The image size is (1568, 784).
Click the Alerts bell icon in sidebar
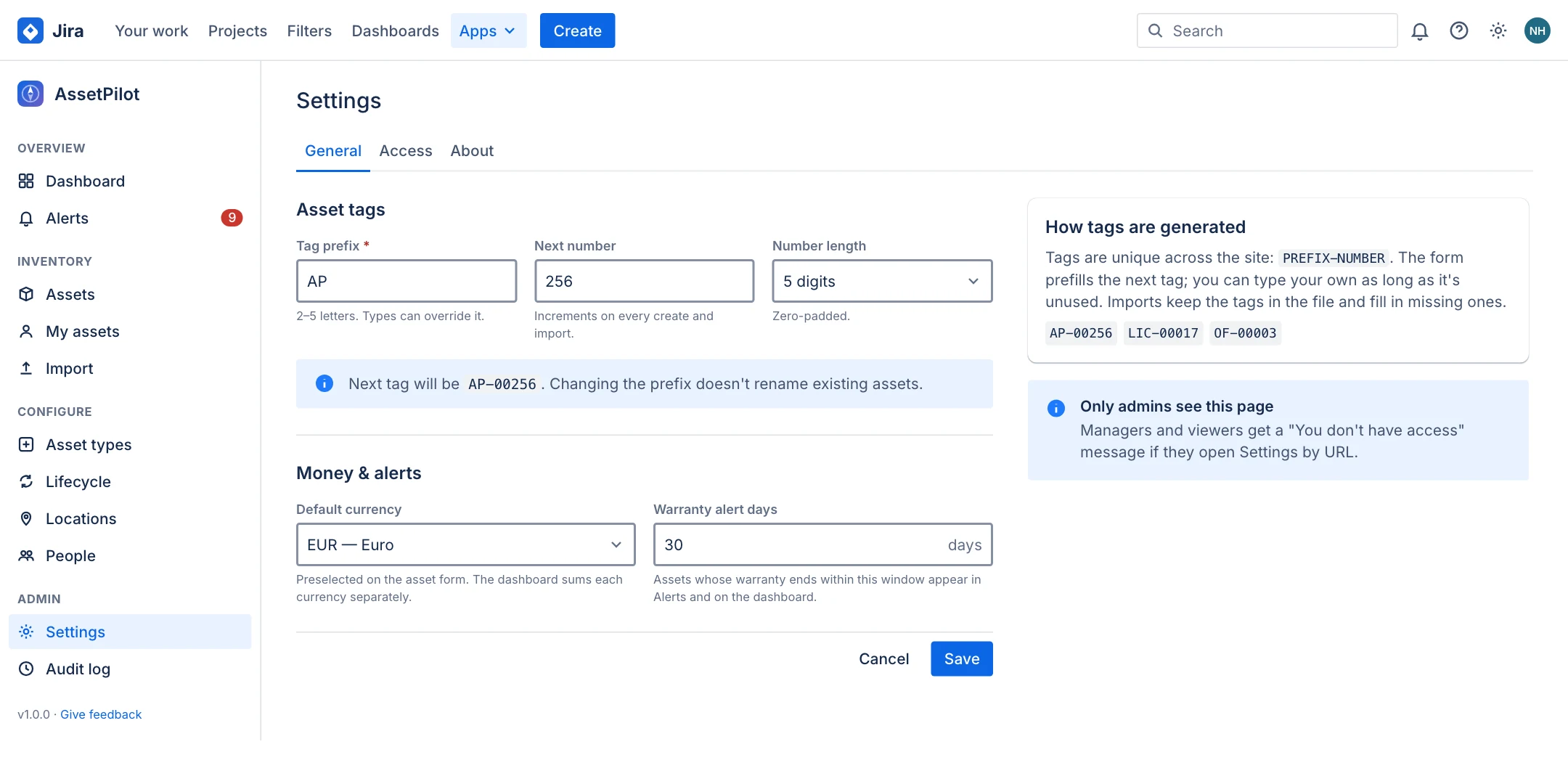26,218
